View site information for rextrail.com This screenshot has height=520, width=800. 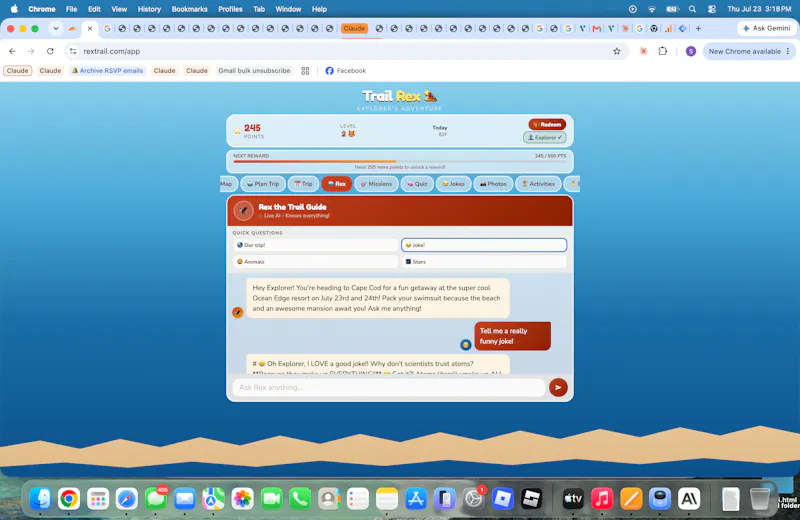73,51
